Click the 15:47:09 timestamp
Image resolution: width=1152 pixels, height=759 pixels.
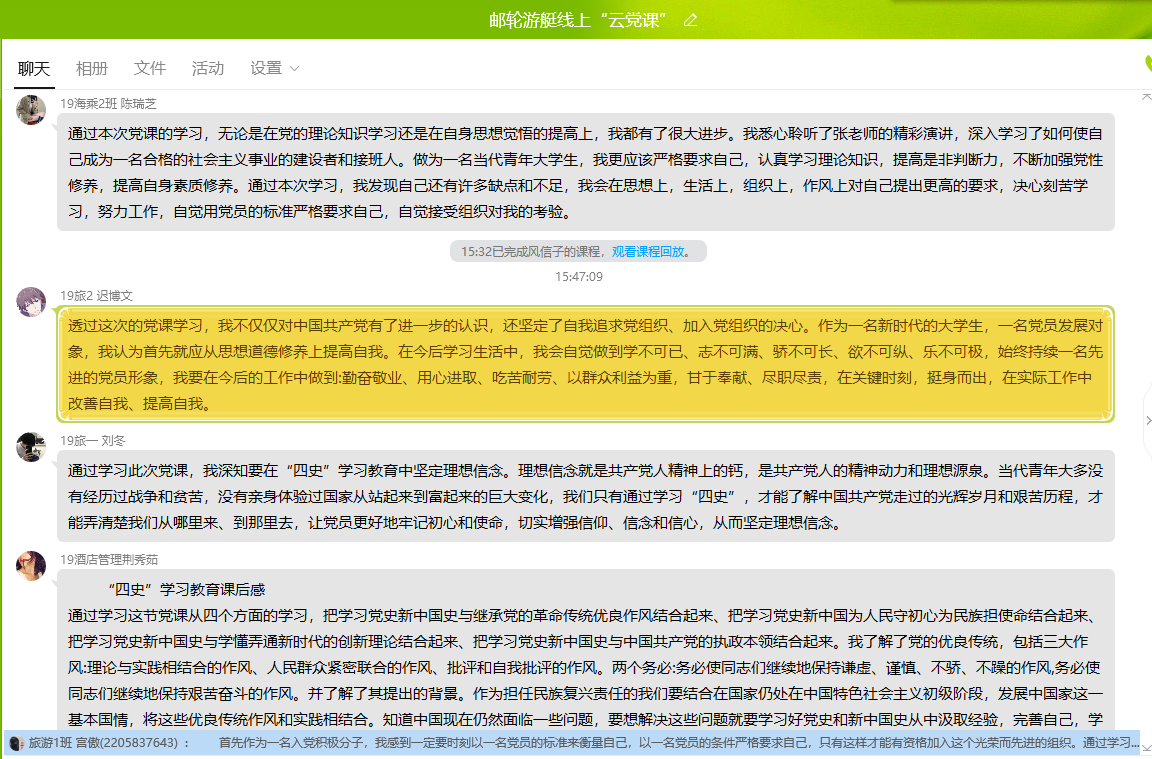pyautogui.click(x=579, y=276)
